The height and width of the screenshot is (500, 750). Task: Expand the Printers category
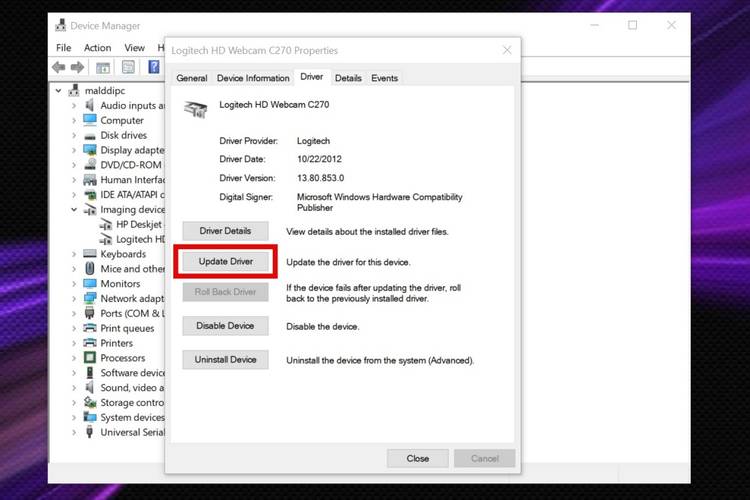click(74, 343)
